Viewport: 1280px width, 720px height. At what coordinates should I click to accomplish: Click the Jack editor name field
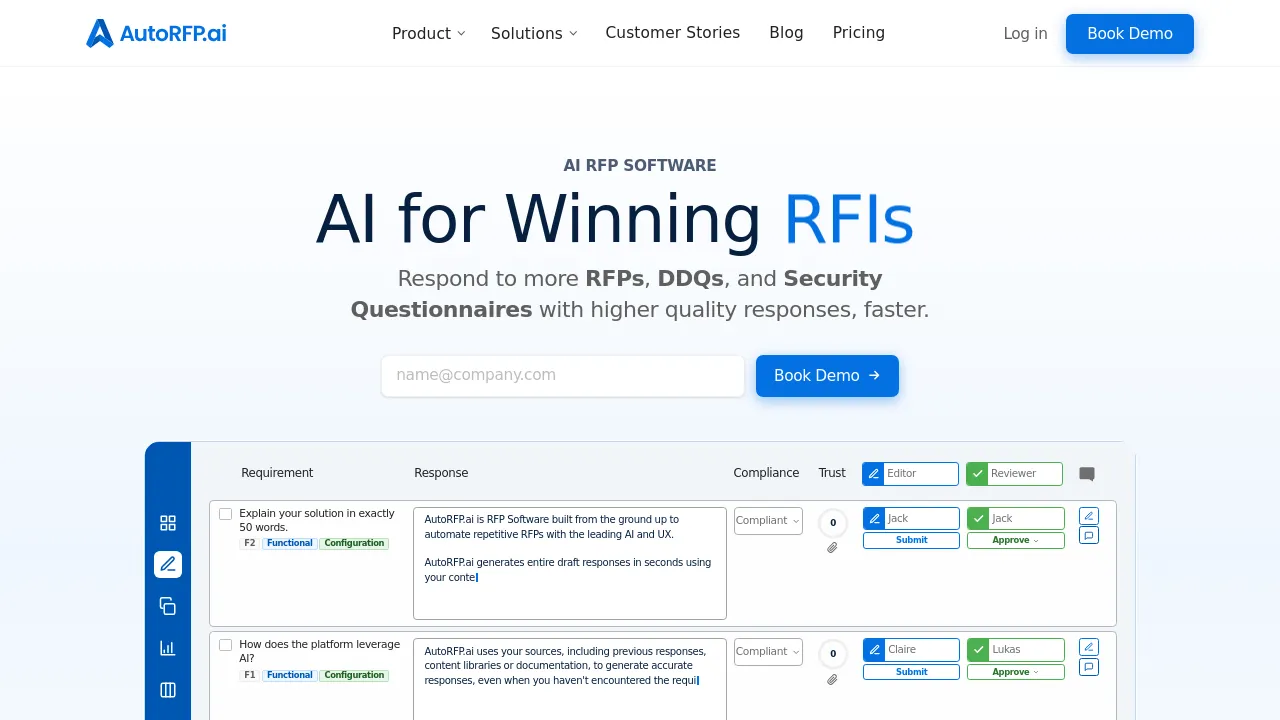click(x=922, y=519)
